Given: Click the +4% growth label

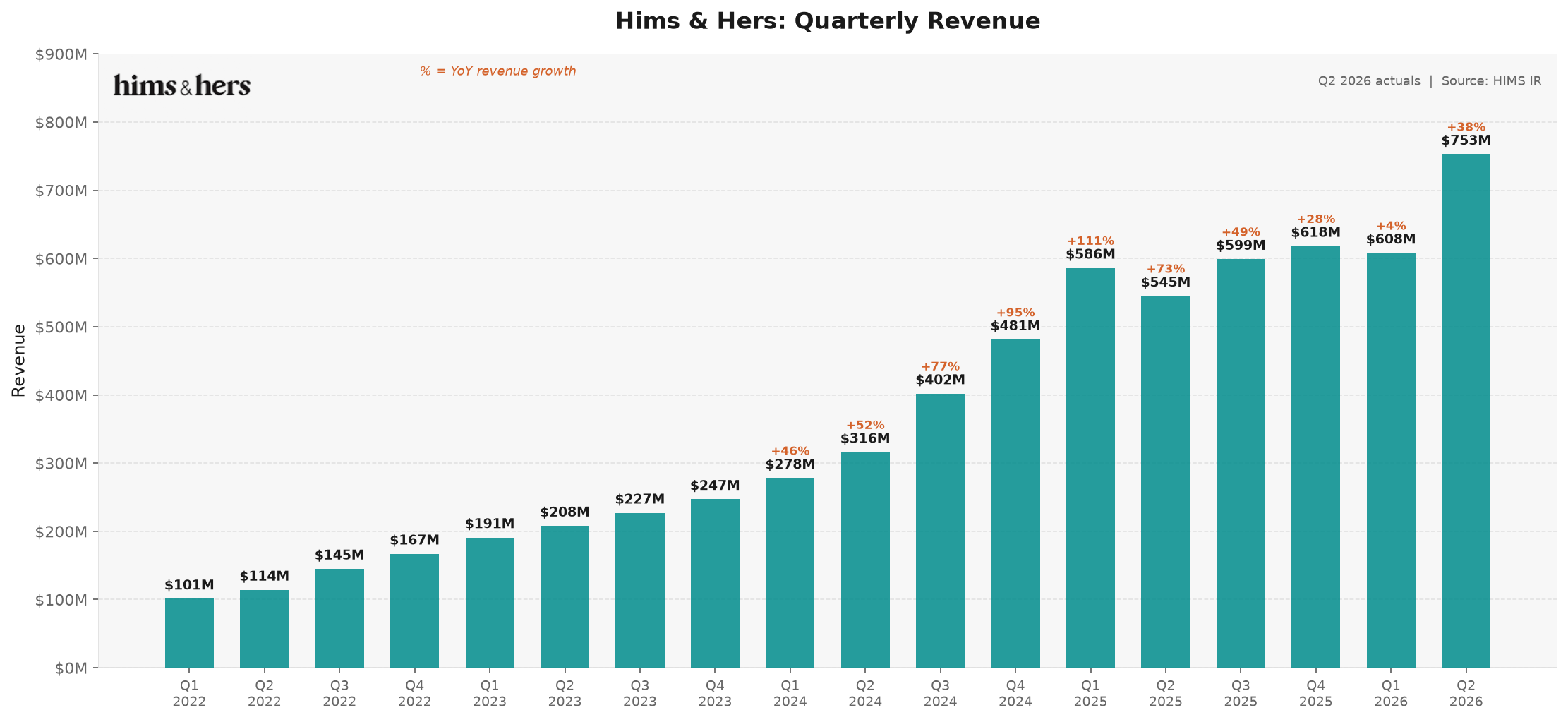Looking at the screenshot, I should pos(1391,226).
